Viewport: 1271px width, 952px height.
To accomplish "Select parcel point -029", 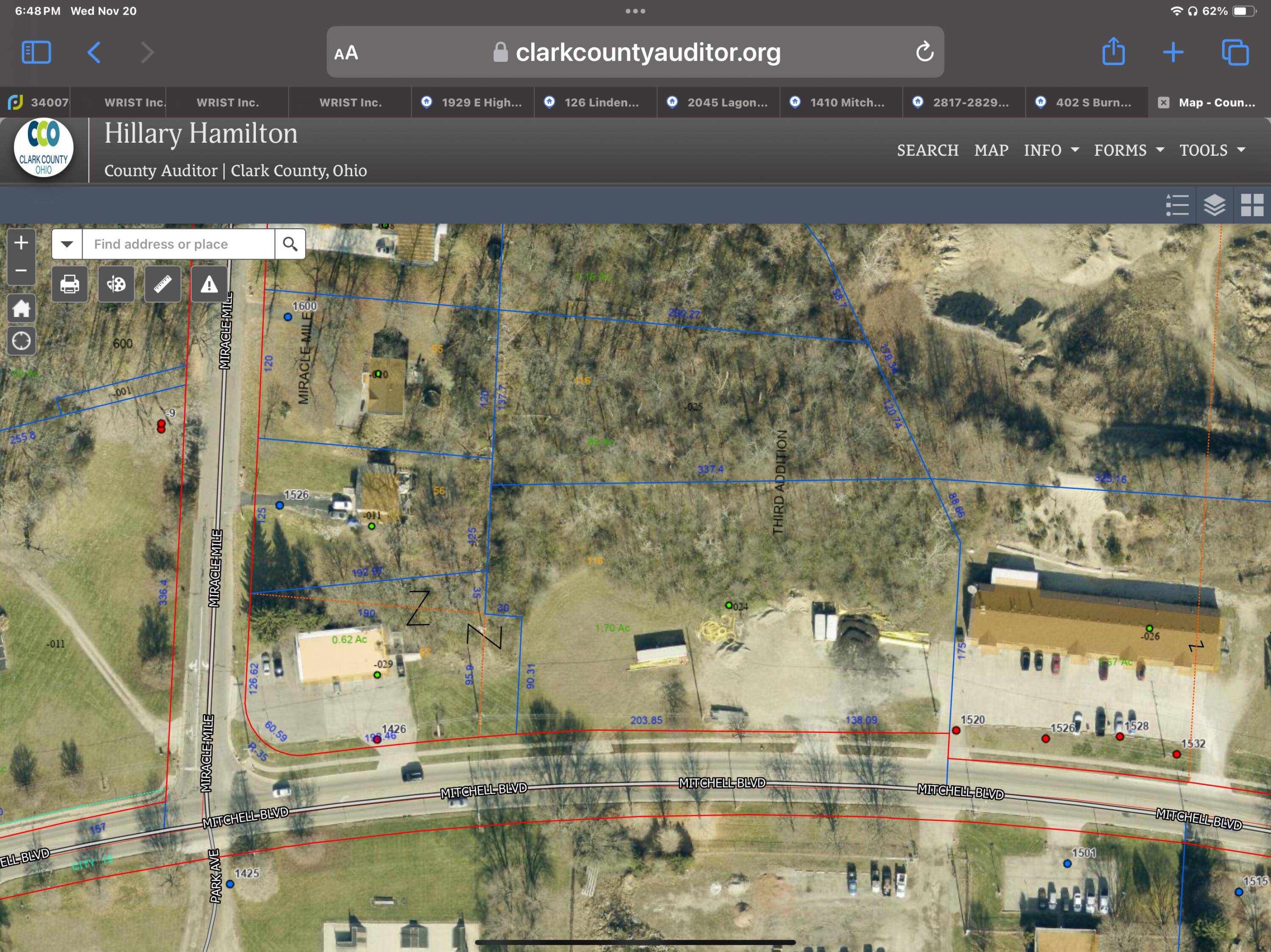I will click(377, 675).
